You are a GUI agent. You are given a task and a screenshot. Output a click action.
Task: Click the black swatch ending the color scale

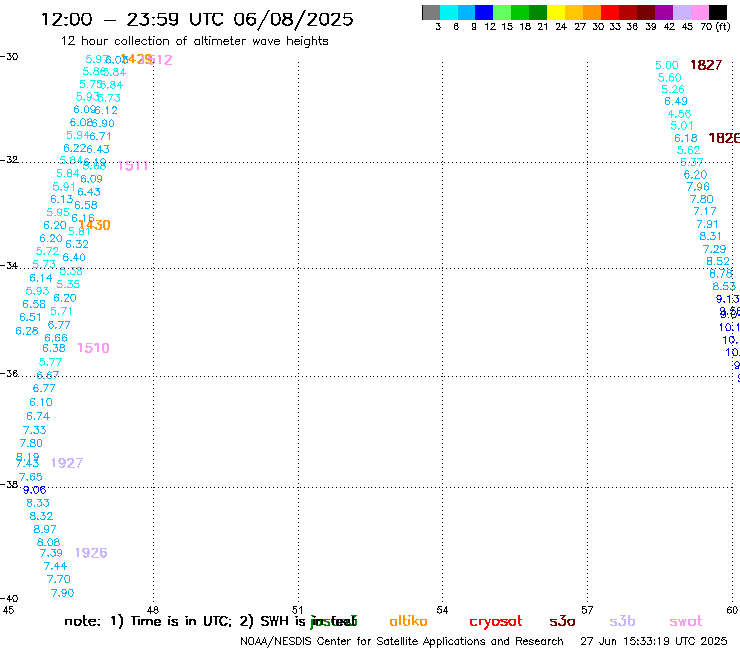click(717, 12)
